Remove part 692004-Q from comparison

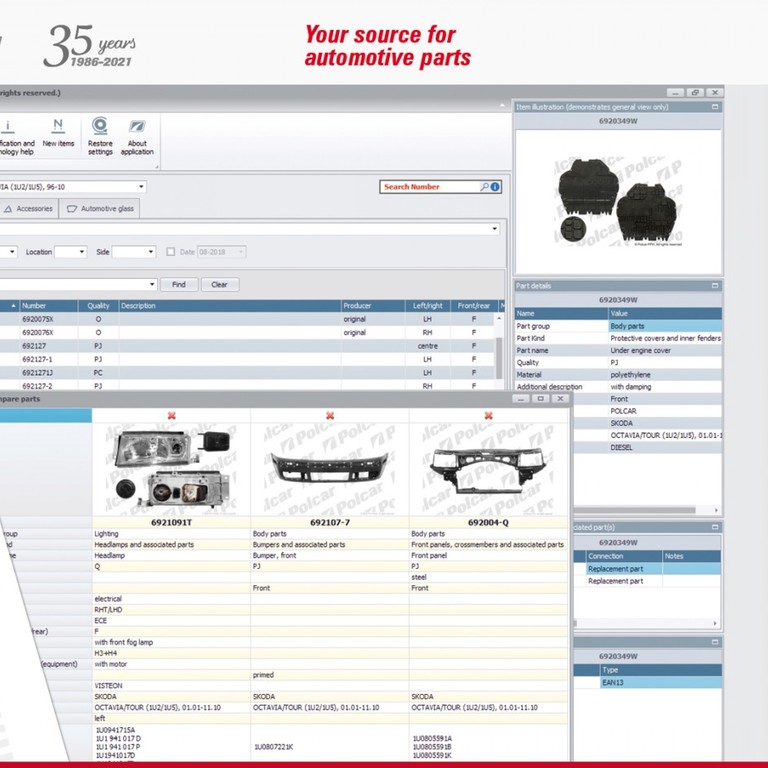coord(488,416)
